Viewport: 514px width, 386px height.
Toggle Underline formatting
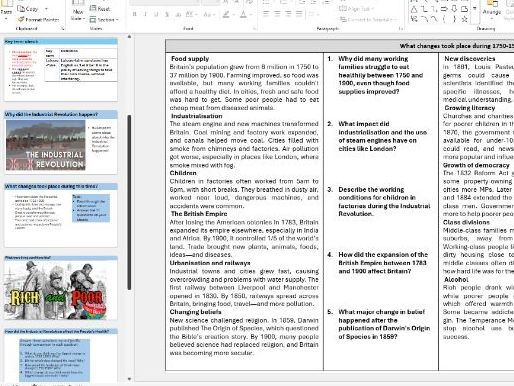click(x=156, y=14)
